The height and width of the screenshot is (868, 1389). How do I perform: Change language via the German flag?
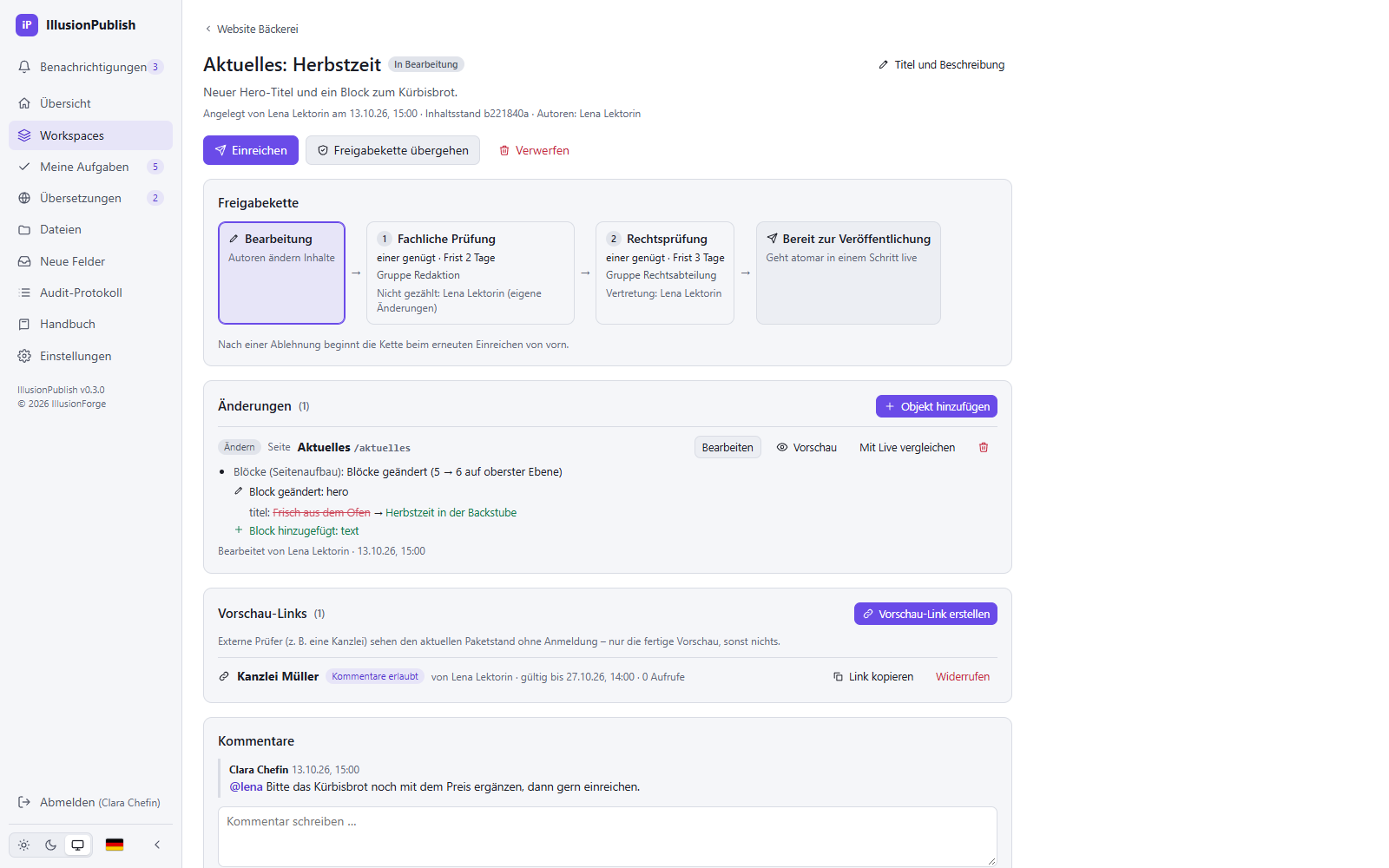[x=115, y=845]
